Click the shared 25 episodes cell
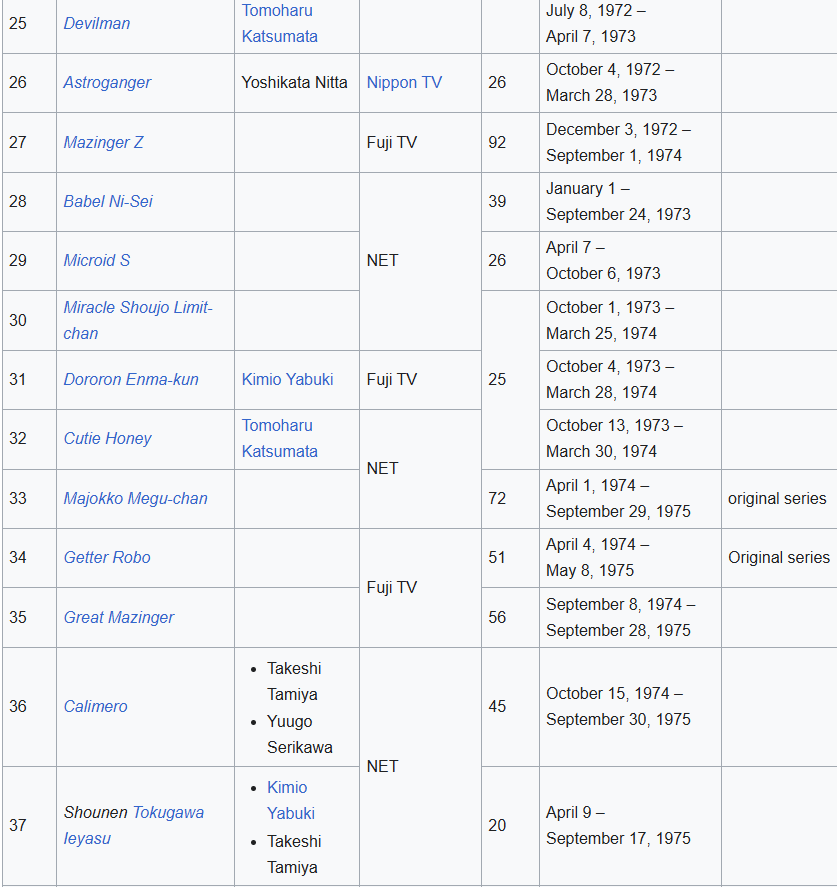837x887 pixels. pos(510,380)
